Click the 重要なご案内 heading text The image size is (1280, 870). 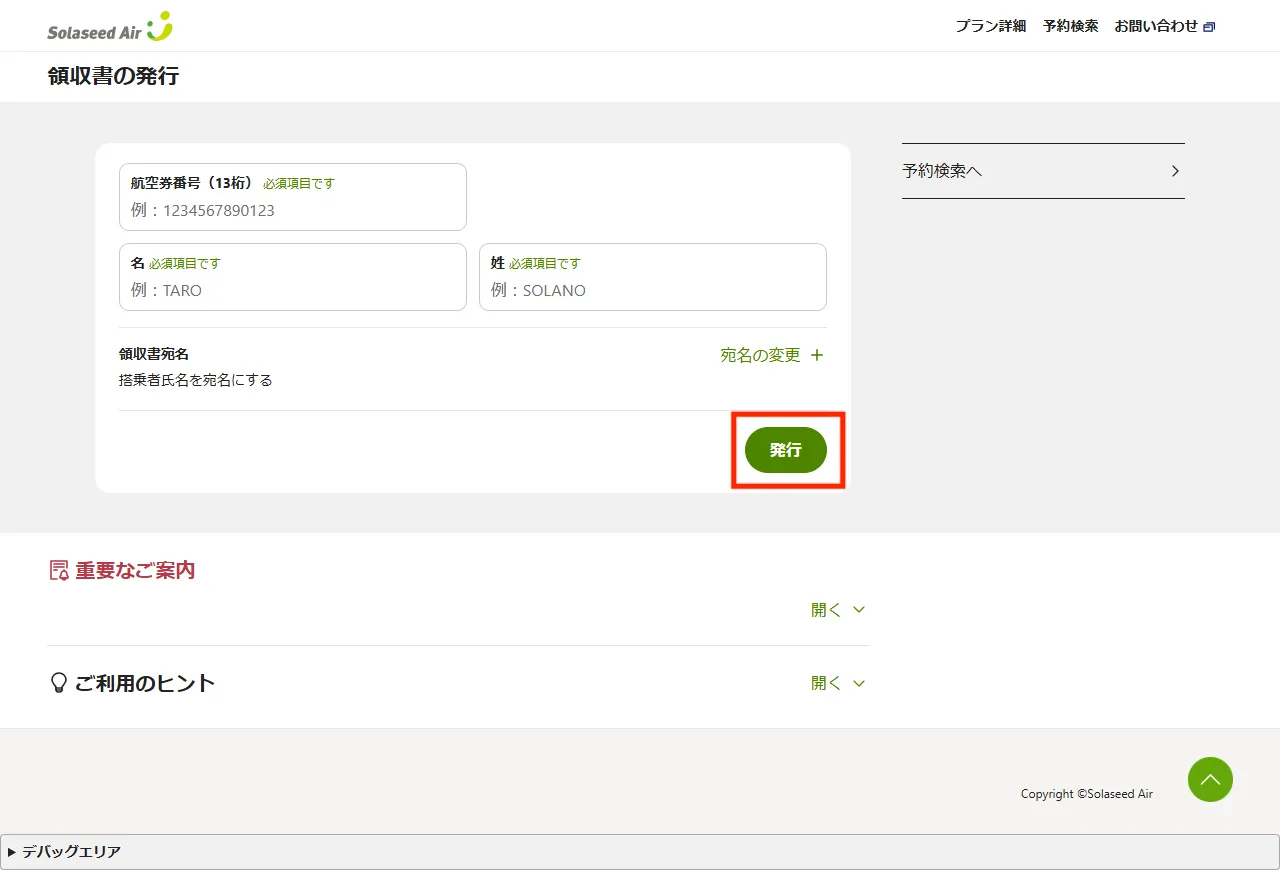click(135, 570)
